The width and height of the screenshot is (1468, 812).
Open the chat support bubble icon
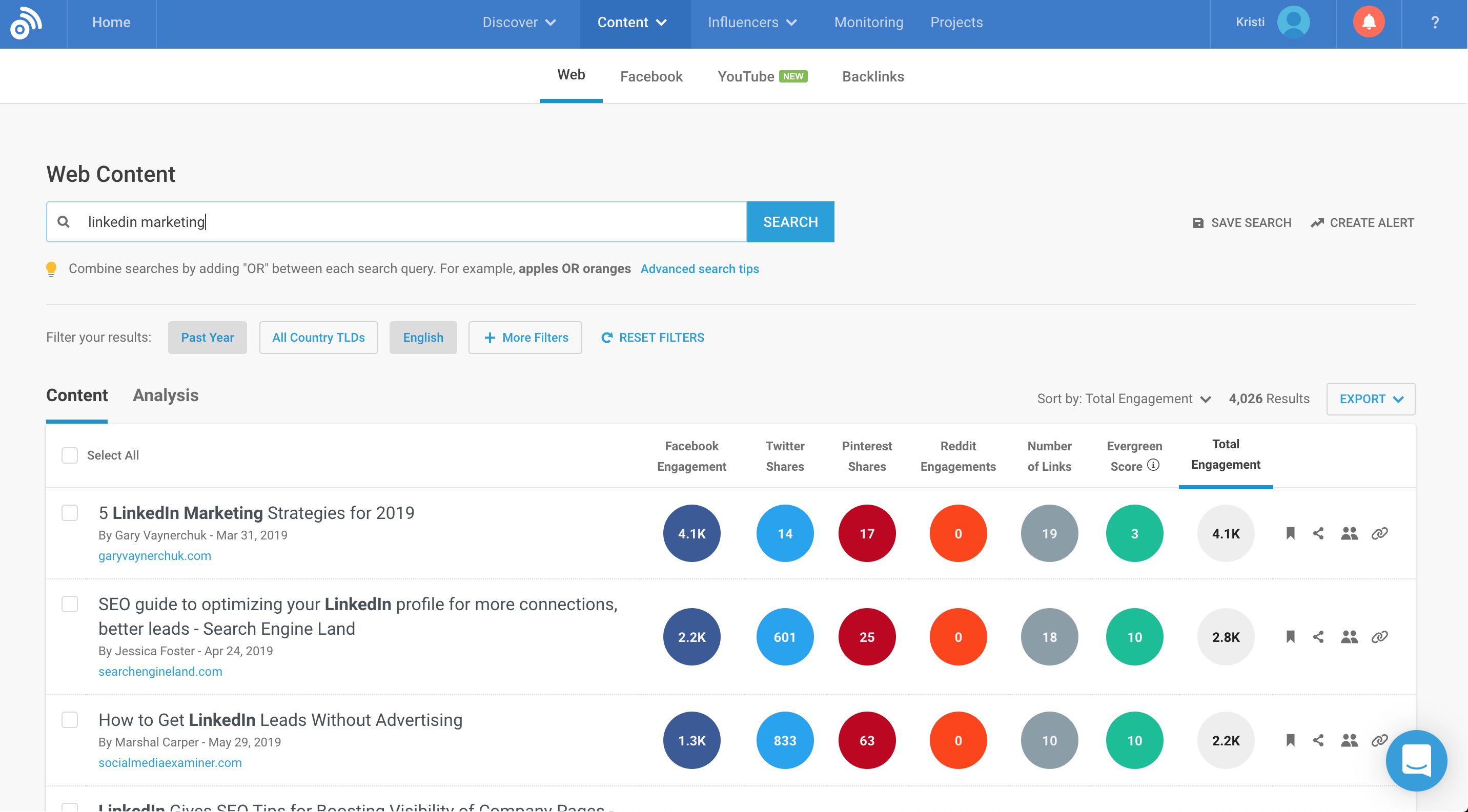tap(1416, 760)
